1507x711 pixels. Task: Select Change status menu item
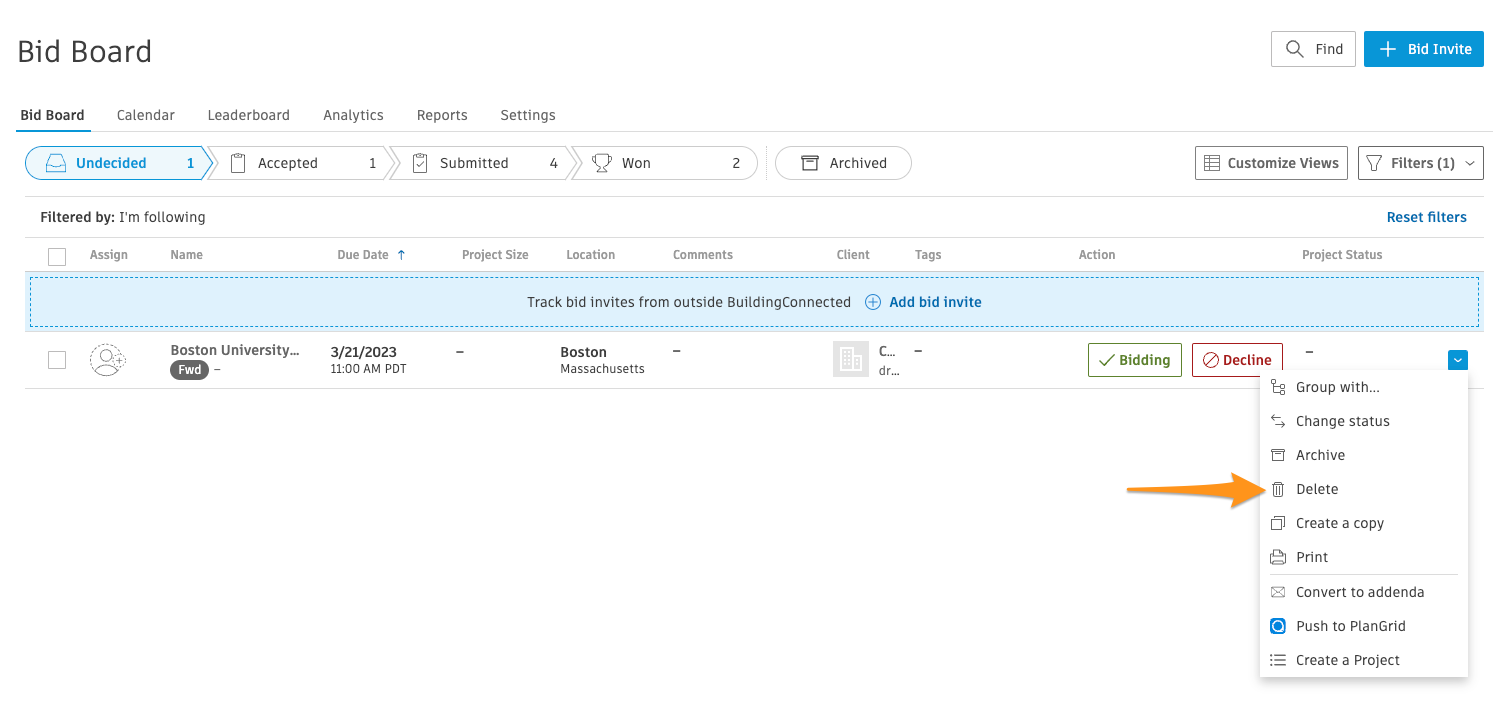coord(1364,421)
